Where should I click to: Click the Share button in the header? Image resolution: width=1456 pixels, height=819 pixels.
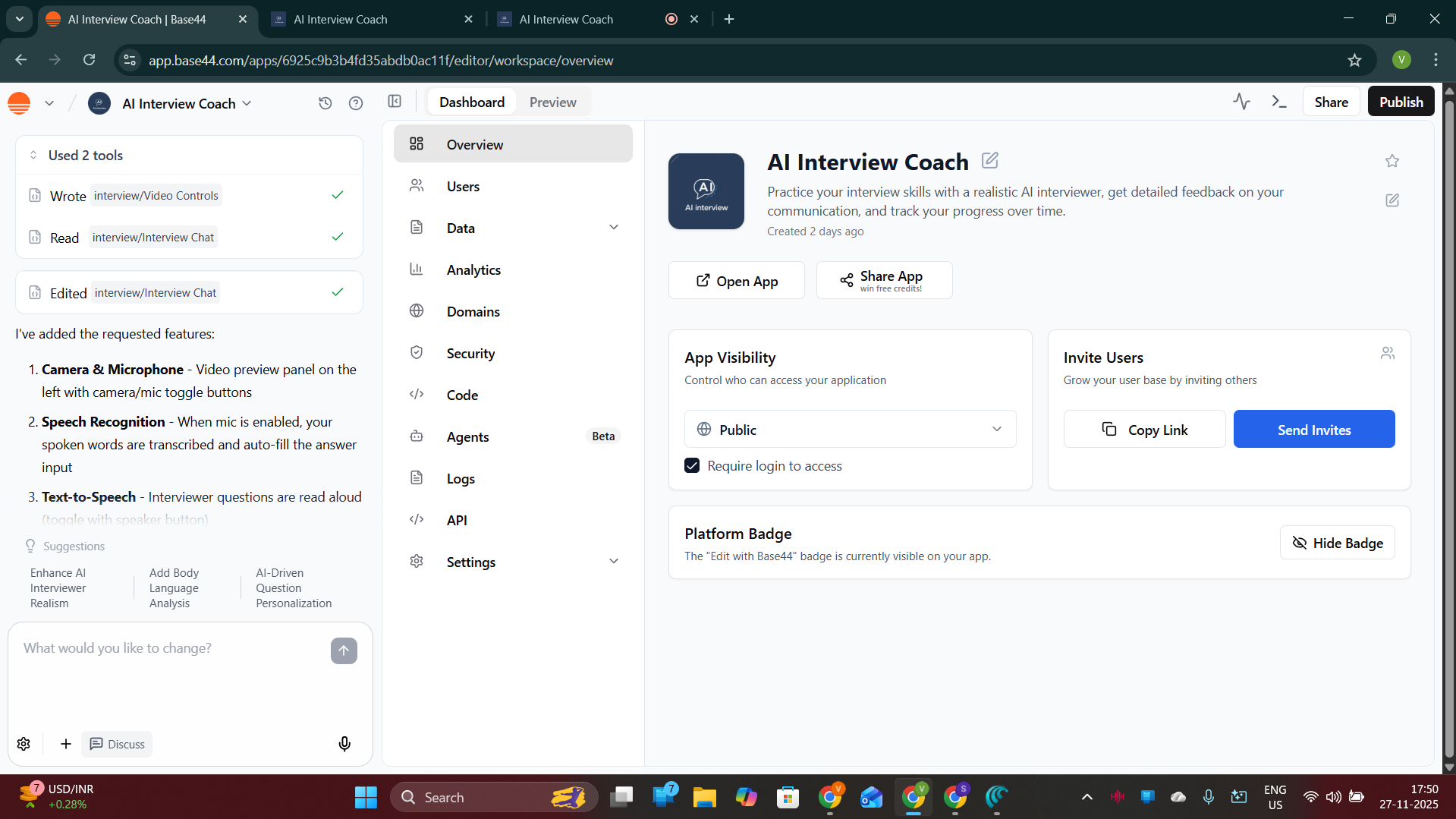1331,102
